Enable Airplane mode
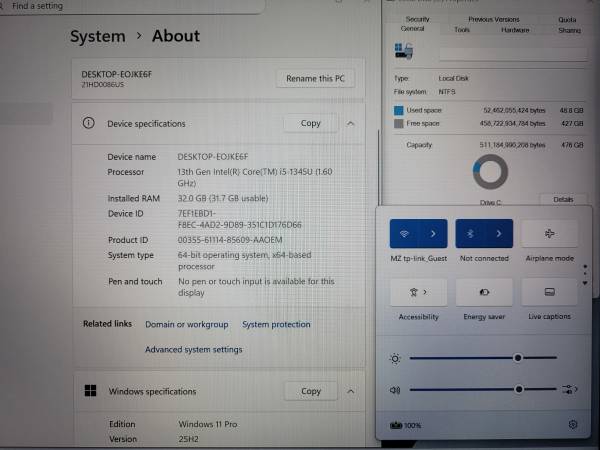The width and height of the screenshot is (600, 450). [549, 234]
